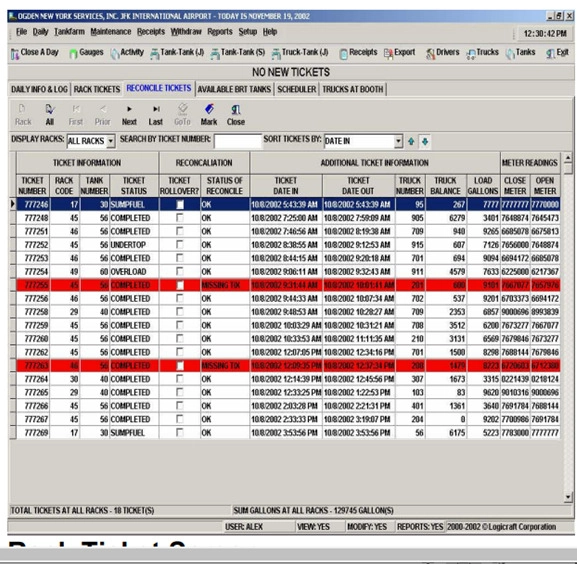The width and height of the screenshot is (577, 564).
Task: Open the Close A Day toolbar icon
Action: tap(35, 53)
